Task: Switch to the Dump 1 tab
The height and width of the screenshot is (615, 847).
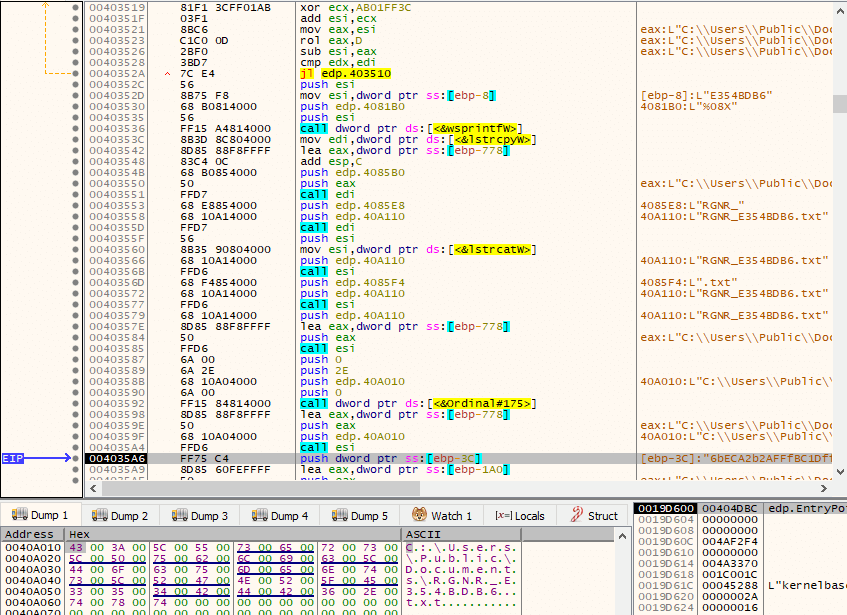Action: click(41, 516)
